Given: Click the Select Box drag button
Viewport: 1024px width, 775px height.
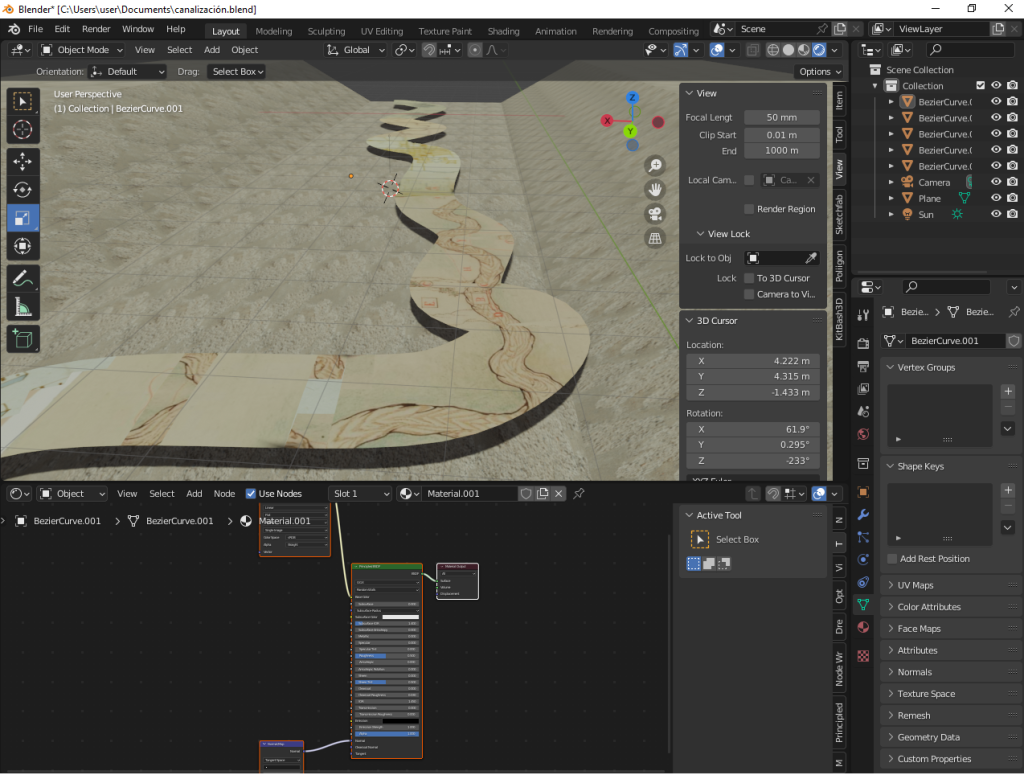Looking at the screenshot, I should 238,71.
